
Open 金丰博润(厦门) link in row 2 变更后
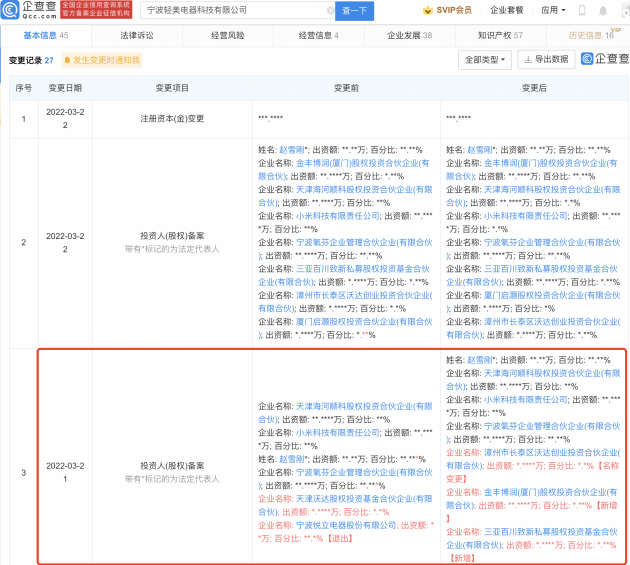coord(532,170)
